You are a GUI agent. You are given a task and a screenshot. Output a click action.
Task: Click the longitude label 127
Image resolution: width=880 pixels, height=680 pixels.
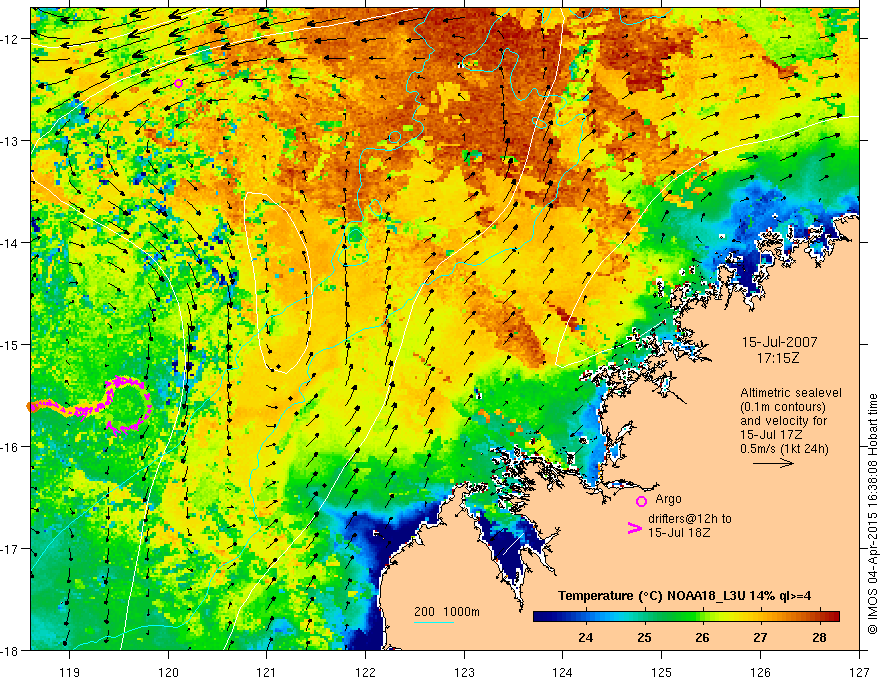pyautogui.click(x=859, y=672)
